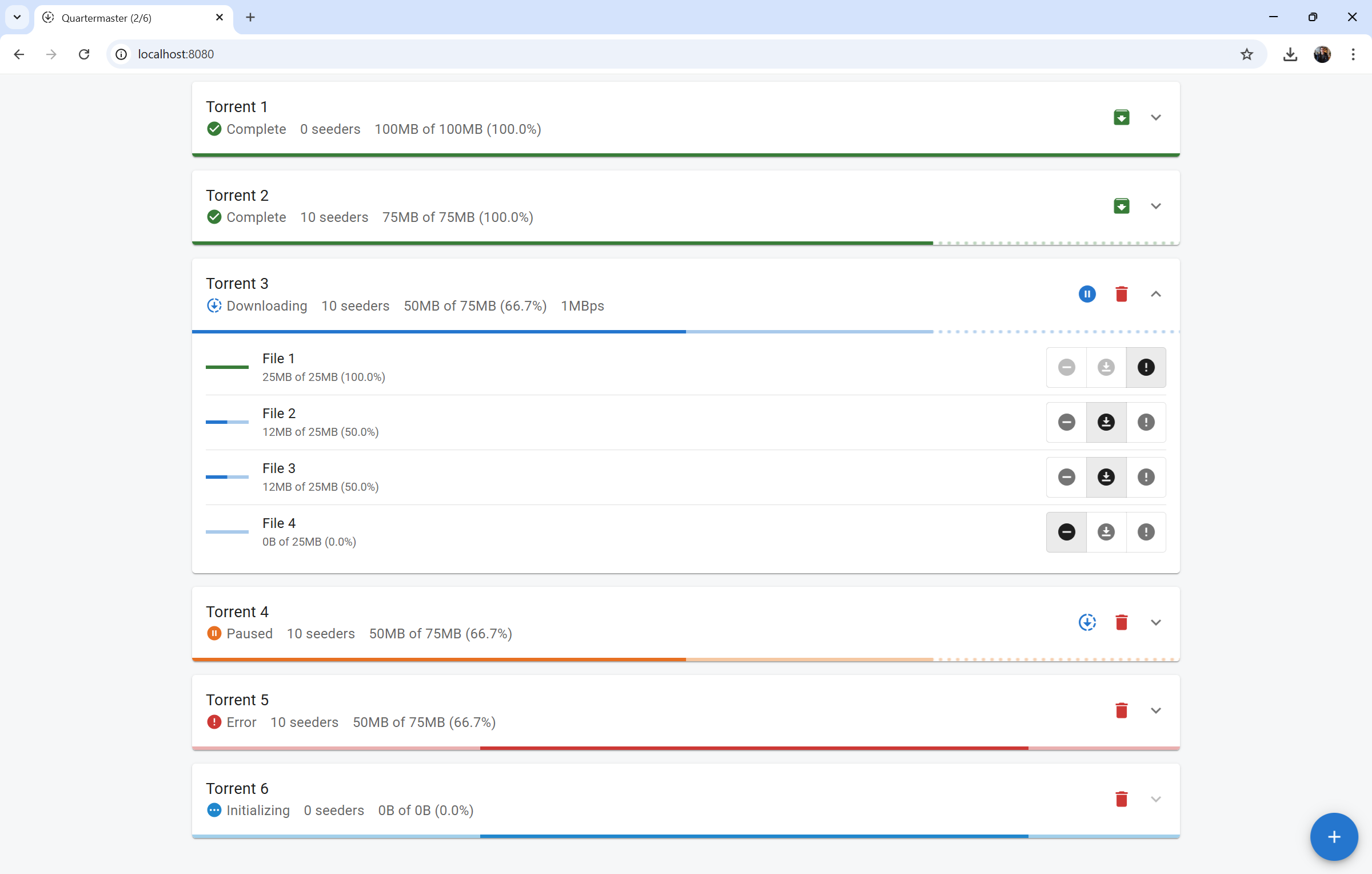The width and height of the screenshot is (1372, 874).
Task: Click the File 2 name
Action: pyautogui.click(x=278, y=414)
